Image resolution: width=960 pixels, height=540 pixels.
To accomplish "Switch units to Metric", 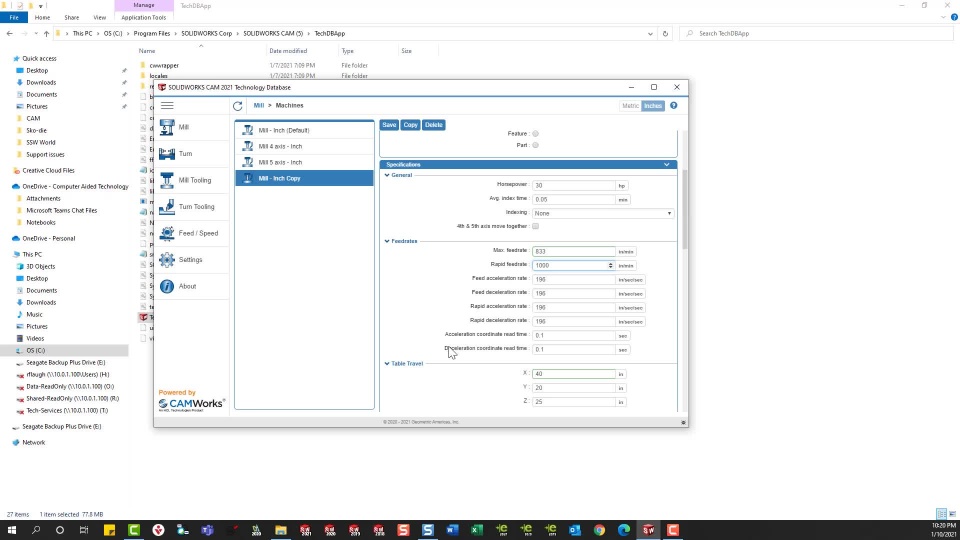I will [x=630, y=106].
